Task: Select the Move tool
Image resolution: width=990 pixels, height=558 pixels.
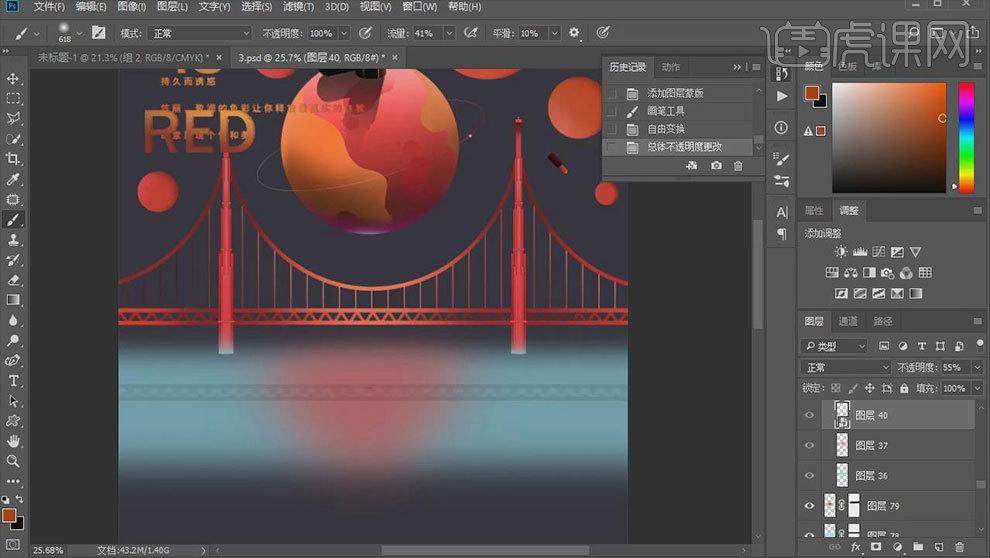Action: click(13, 79)
